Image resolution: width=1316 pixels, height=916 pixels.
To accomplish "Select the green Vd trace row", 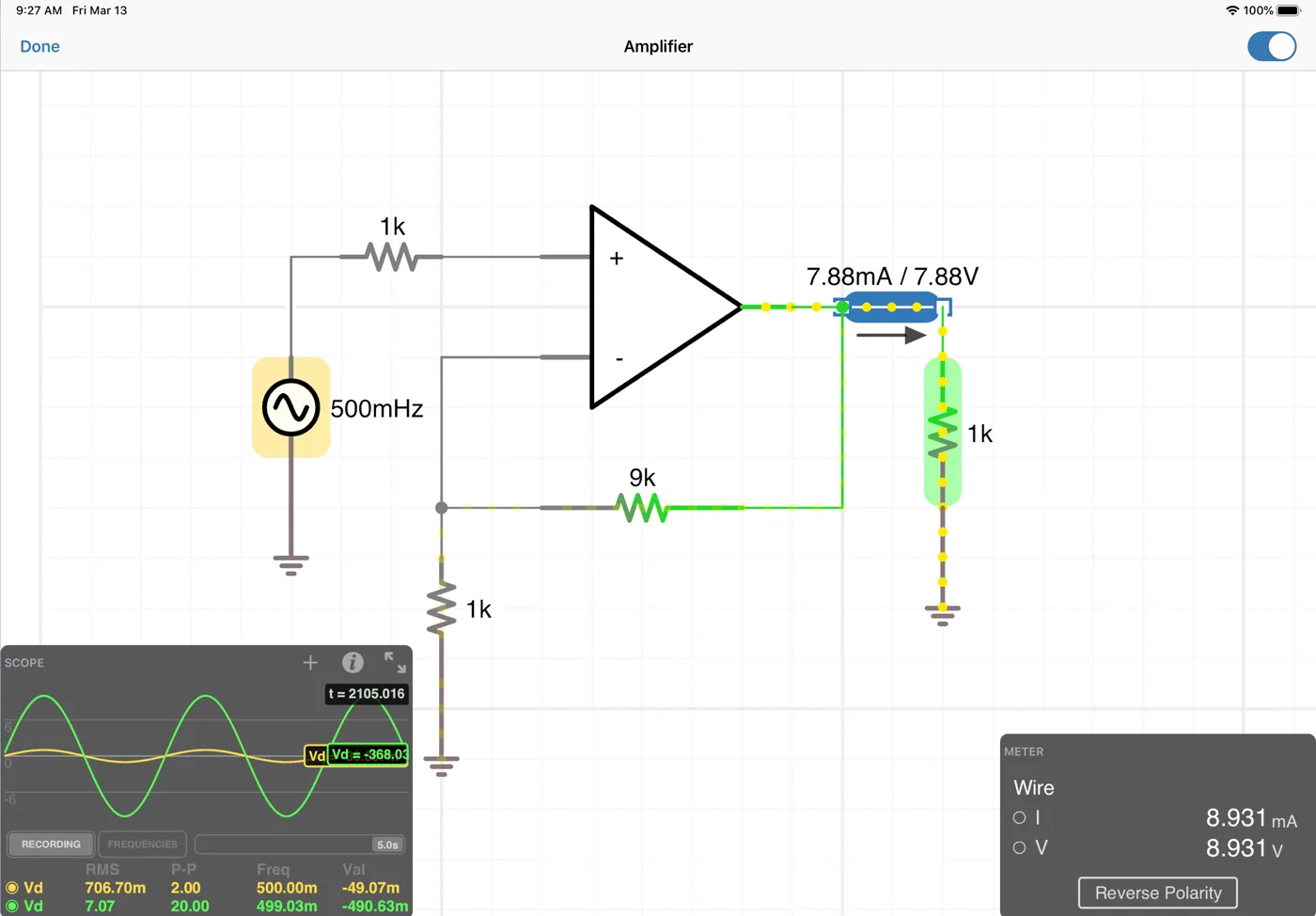I will pyautogui.click(x=206, y=906).
